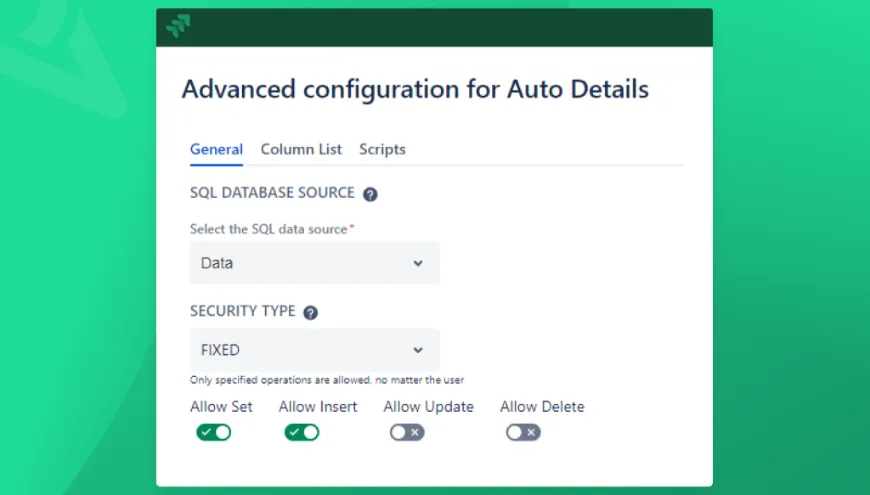Click the Allow Delete label
This screenshot has width=870, height=495.
coord(542,407)
